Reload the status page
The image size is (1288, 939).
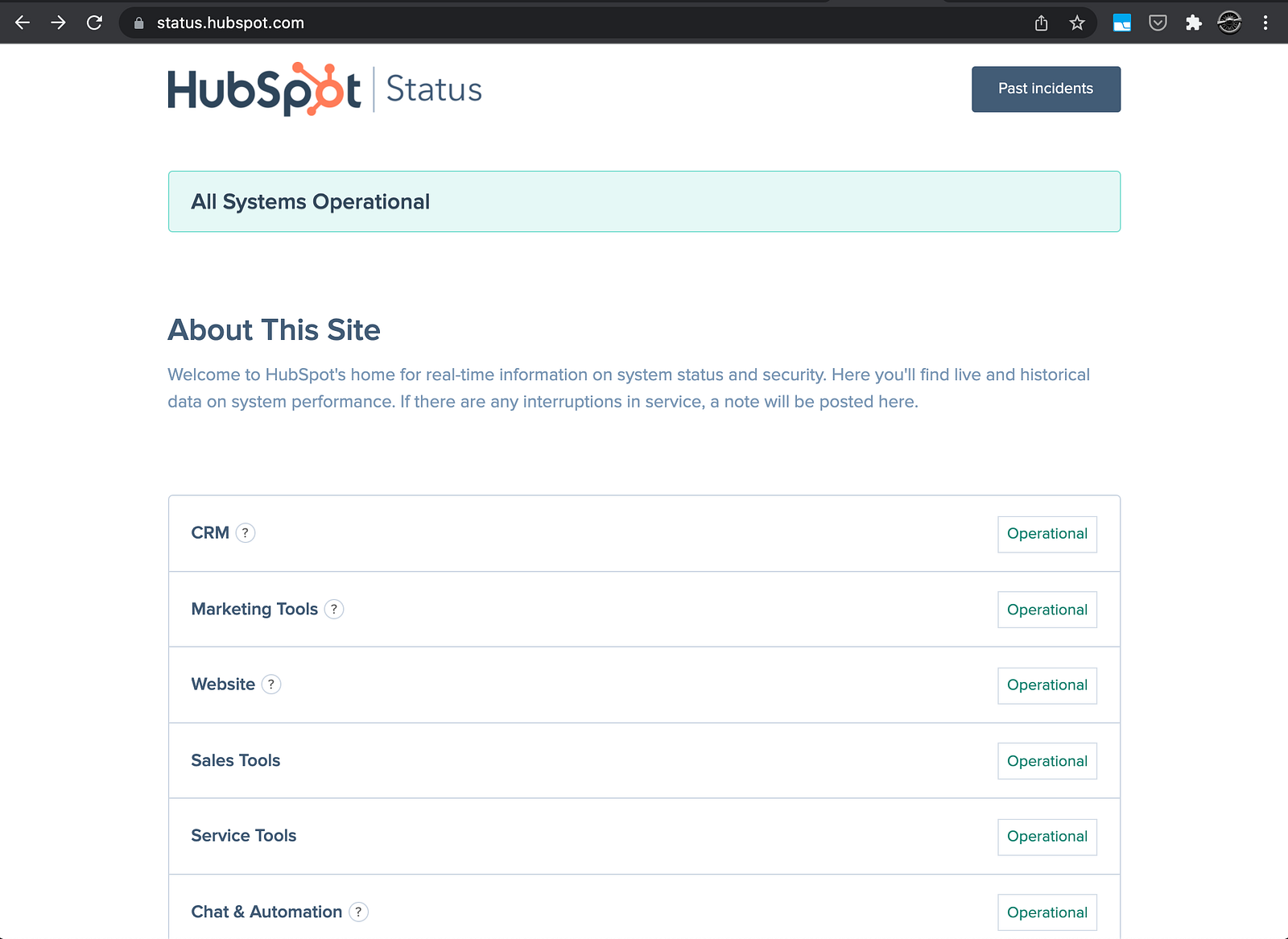94,23
